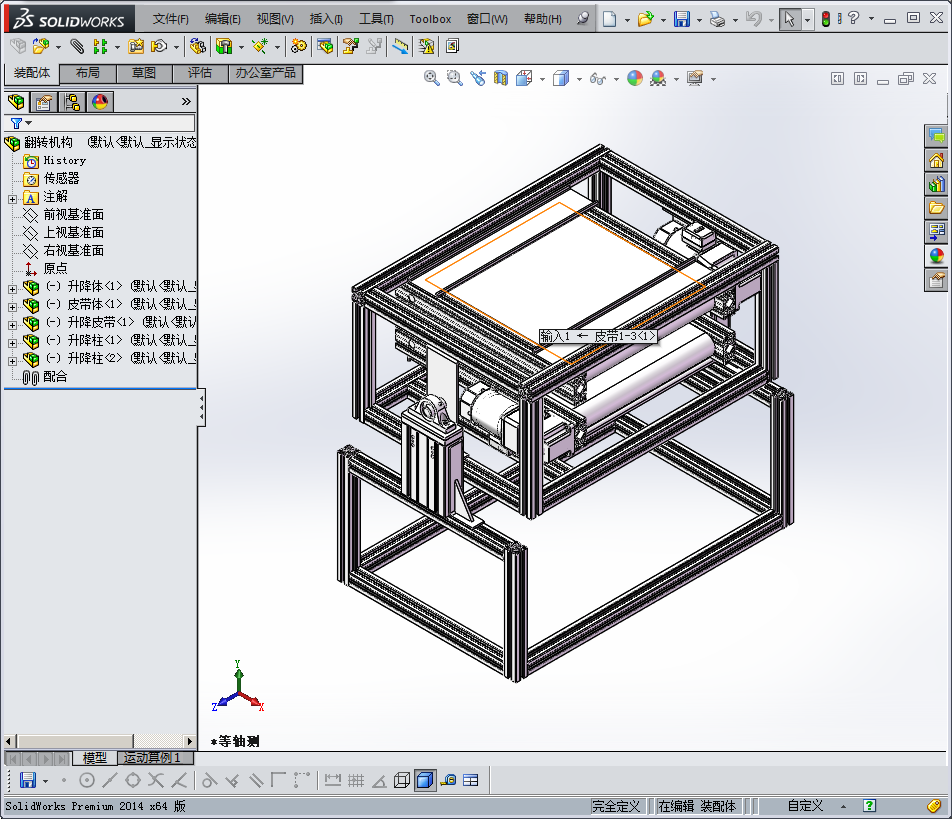Open the FeatureManager design tree tab
Image resolution: width=952 pixels, height=819 pixels.
pyautogui.click(x=16, y=101)
